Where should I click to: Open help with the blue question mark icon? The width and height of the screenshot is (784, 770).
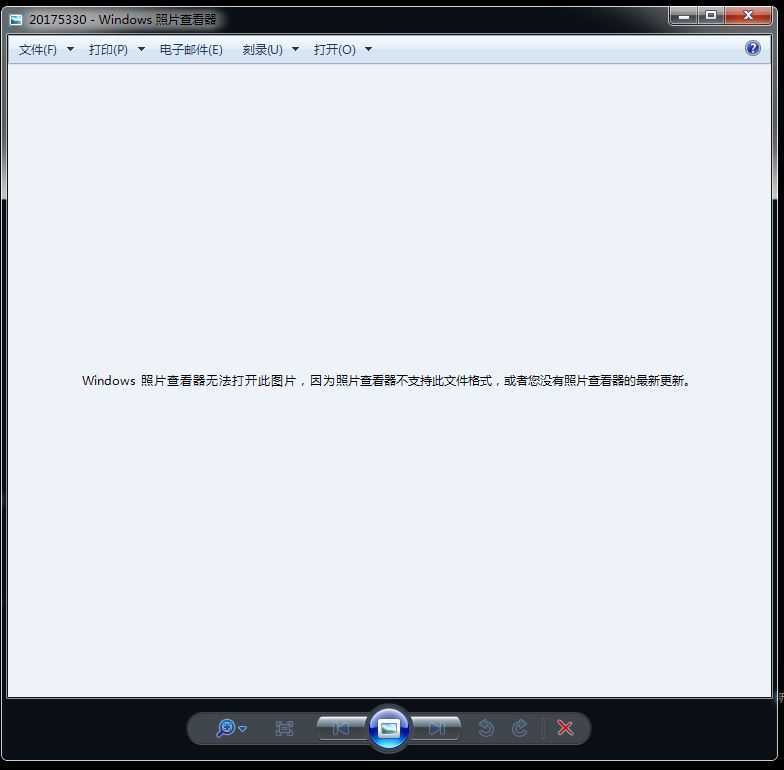[752, 48]
